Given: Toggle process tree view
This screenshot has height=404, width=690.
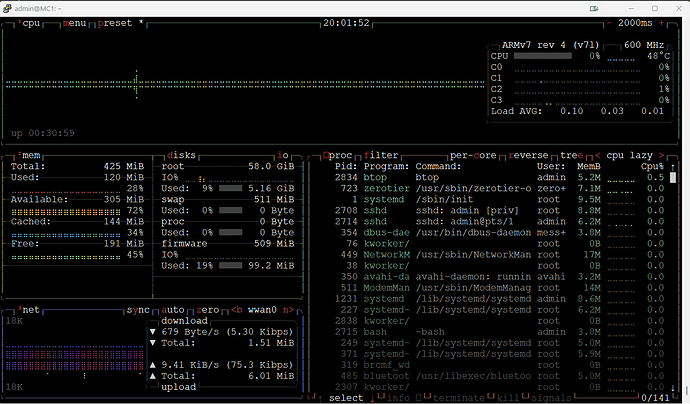Looking at the screenshot, I should pyautogui.click(x=572, y=155).
